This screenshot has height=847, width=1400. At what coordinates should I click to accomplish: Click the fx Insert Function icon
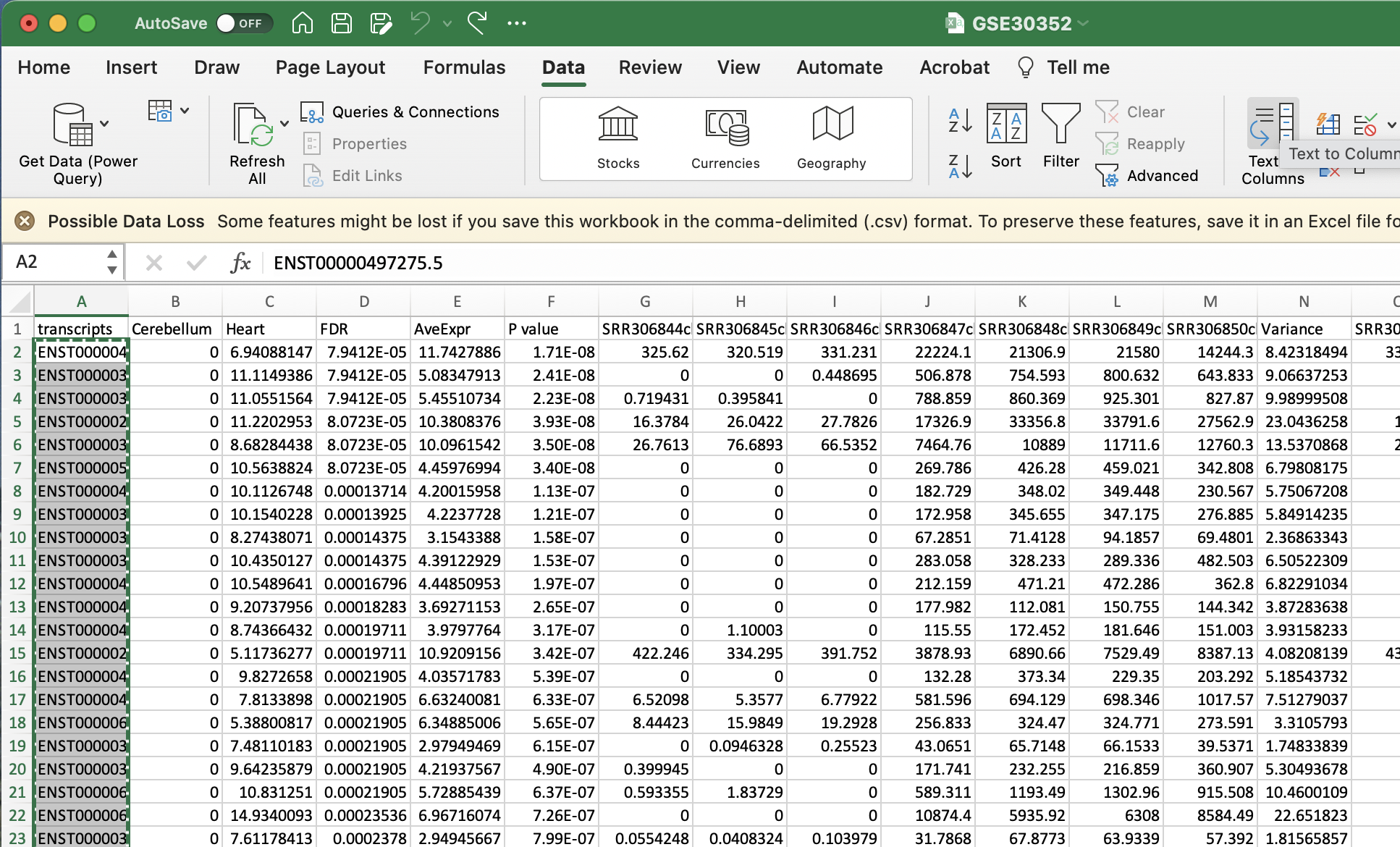[240, 263]
